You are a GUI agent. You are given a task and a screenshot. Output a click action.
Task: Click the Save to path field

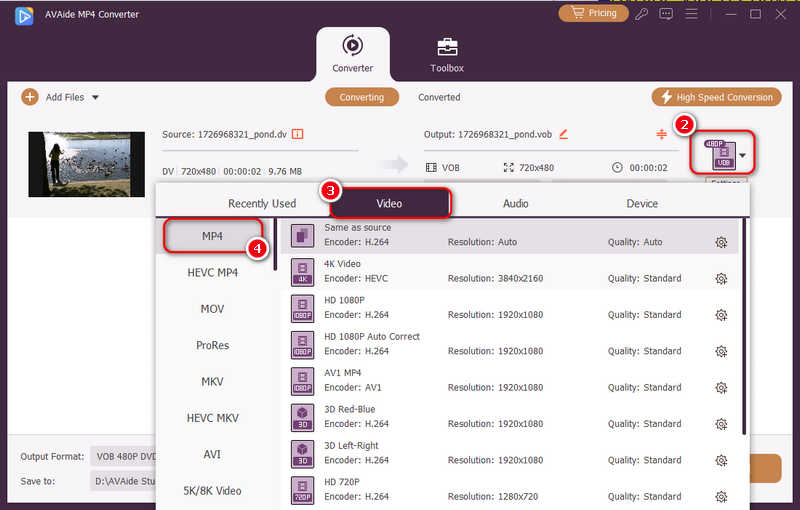click(x=124, y=481)
